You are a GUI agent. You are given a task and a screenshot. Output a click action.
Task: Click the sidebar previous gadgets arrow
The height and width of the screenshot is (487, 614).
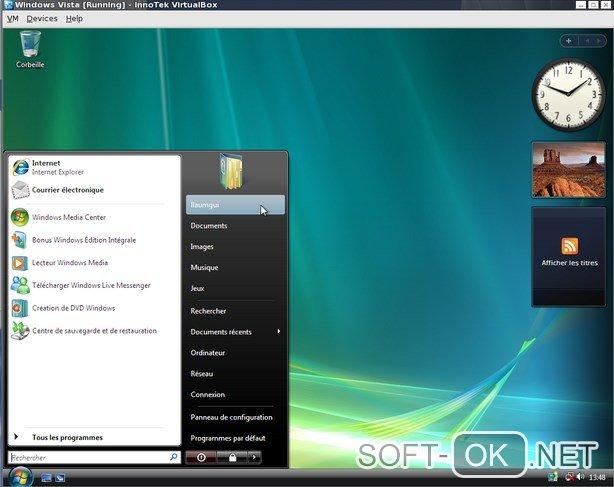pos(587,41)
